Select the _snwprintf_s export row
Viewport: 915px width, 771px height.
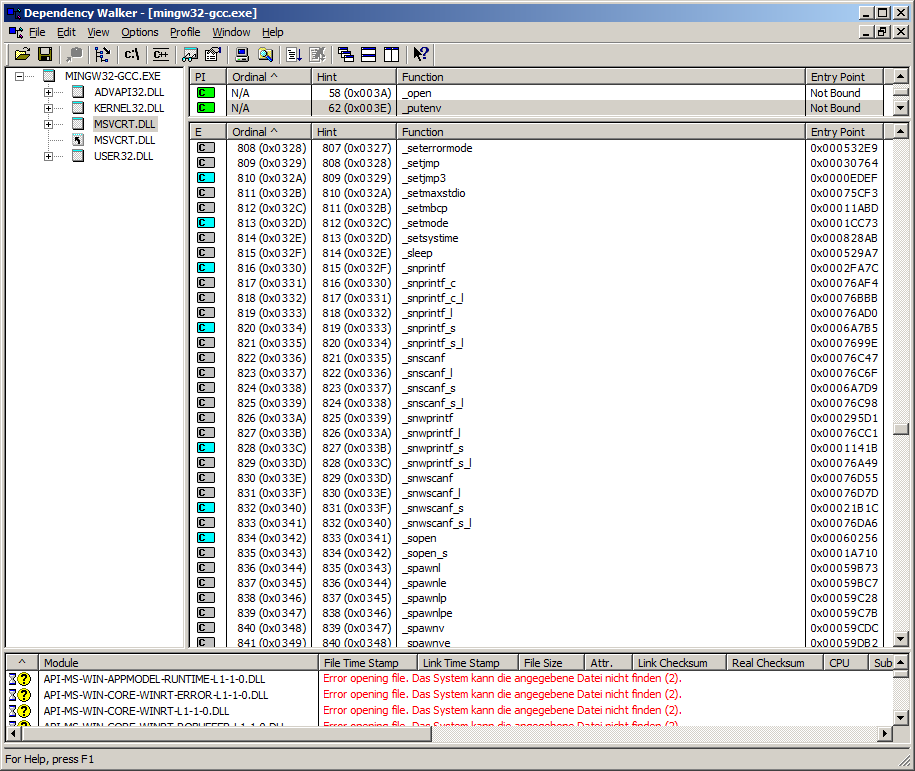[x=537, y=448]
